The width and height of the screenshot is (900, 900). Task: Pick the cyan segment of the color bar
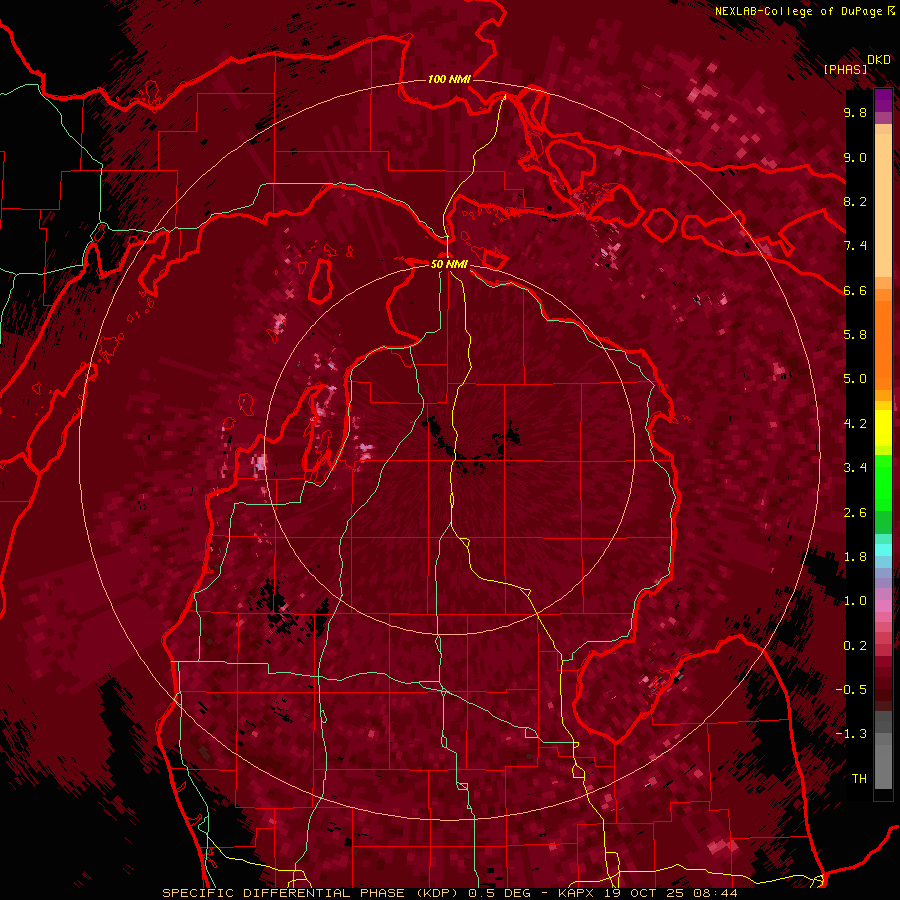click(x=883, y=550)
